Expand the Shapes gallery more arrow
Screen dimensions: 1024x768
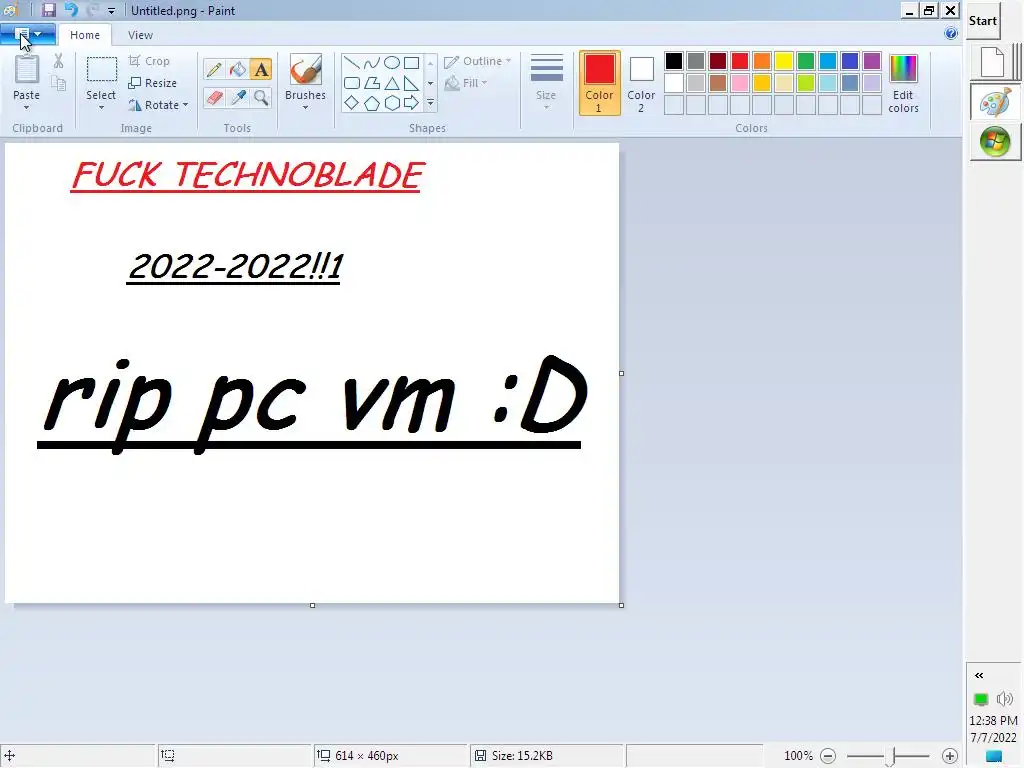coord(430,103)
